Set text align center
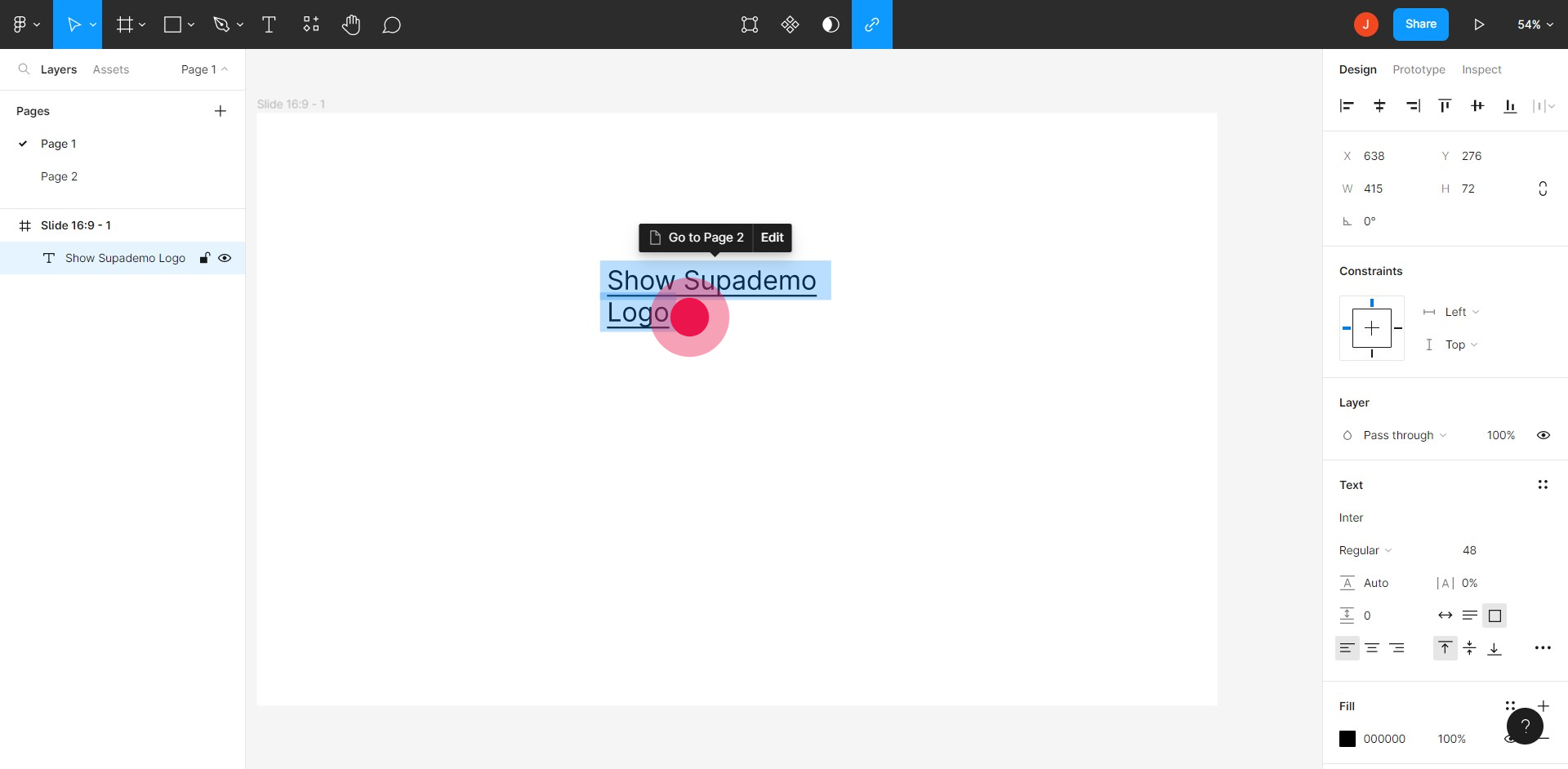The height and width of the screenshot is (769, 1568). coord(1372,648)
